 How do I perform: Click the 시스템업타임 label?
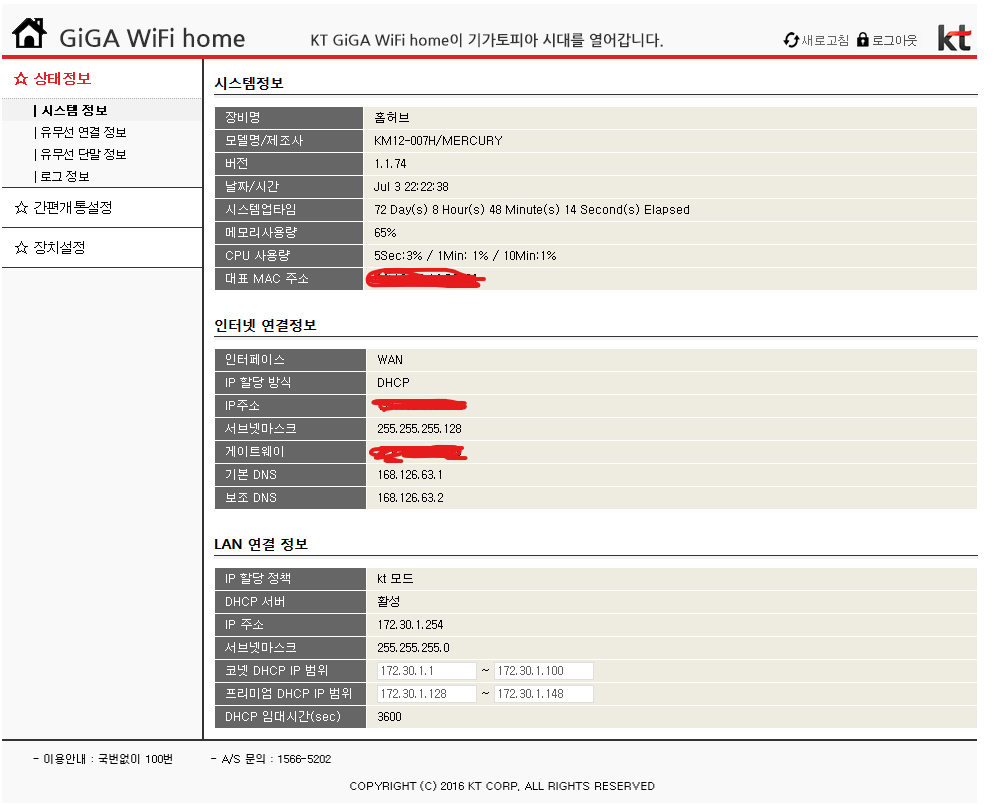(260, 210)
